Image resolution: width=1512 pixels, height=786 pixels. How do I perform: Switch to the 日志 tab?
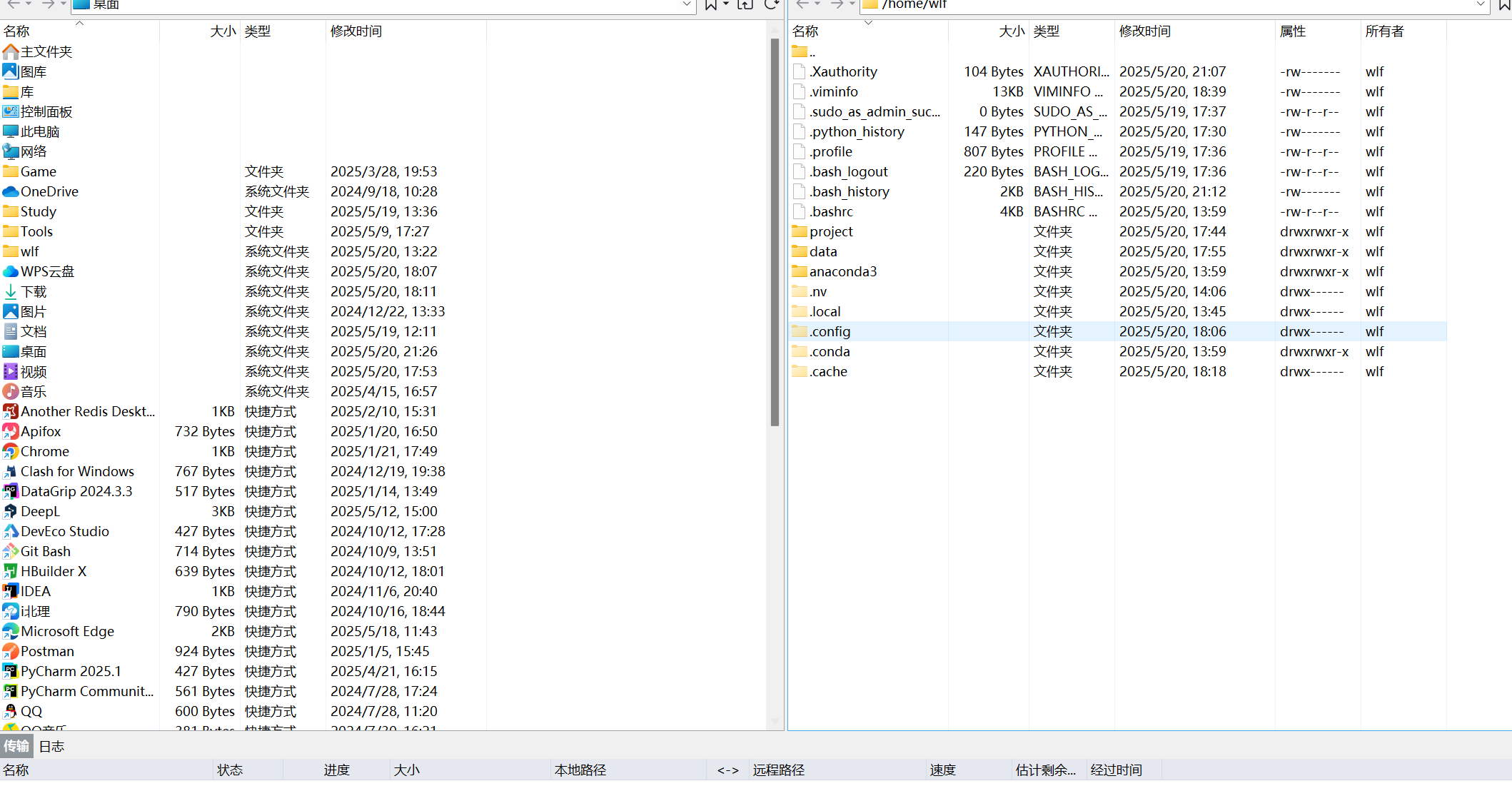[x=51, y=746]
